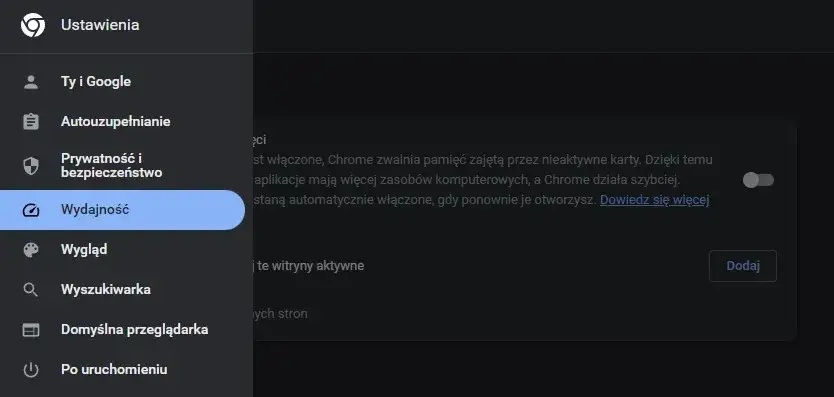The width and height of the screenshot is (834, 397).
Task: Click the power icon for Po uruchomieniu
Action: click(x=31, y=369)
